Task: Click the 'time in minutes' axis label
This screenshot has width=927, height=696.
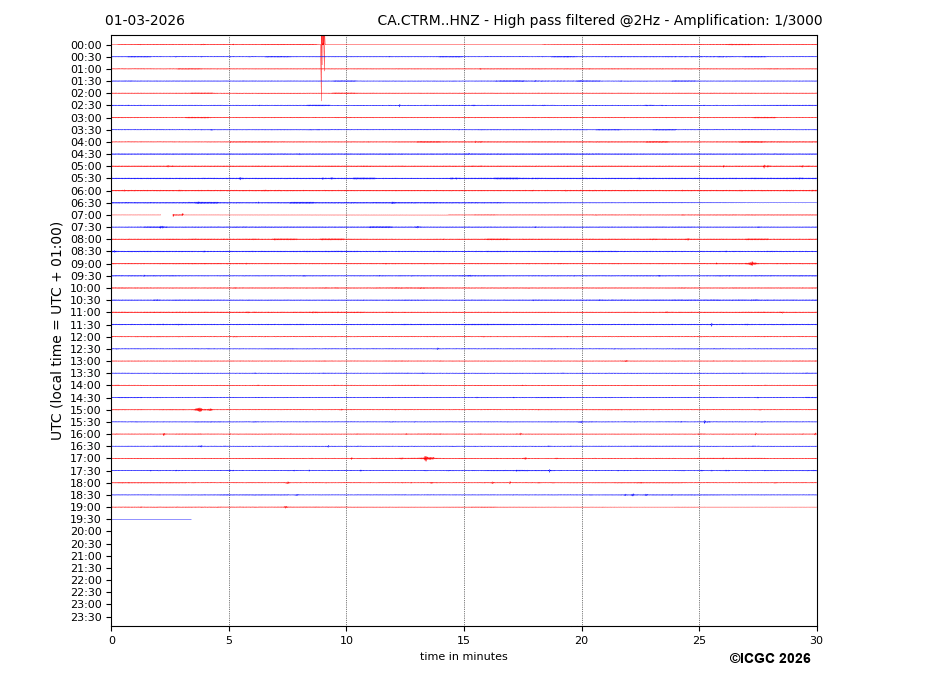Action: pos(463,657)
